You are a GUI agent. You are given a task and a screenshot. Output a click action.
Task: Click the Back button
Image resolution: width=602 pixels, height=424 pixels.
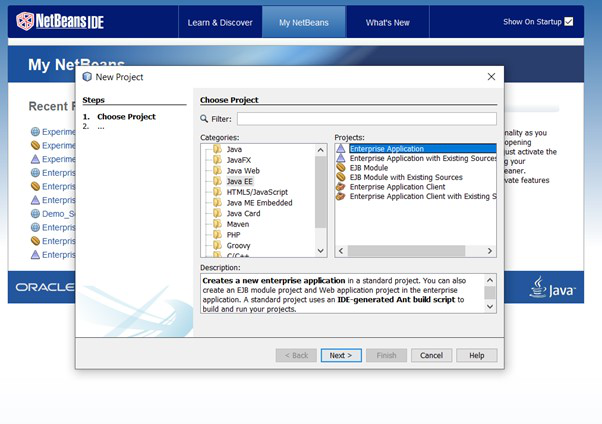click(296, 355)
